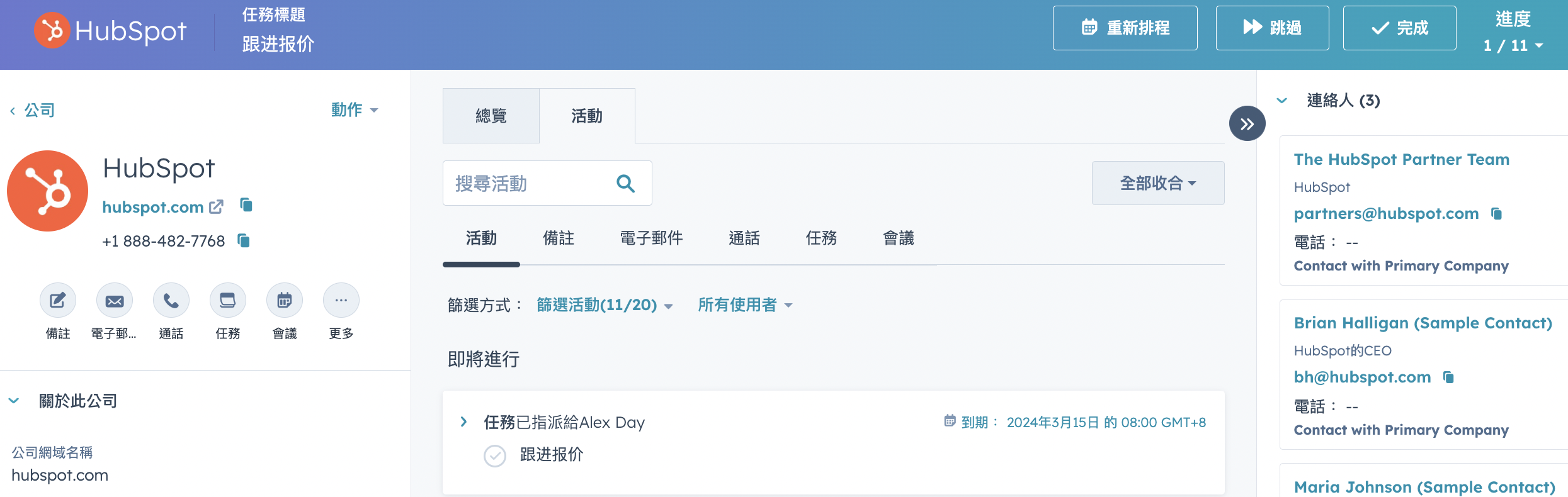The image size is (1568, 497).
Task: Create a note with 備註 icon
Action: (x=58, y=301)
